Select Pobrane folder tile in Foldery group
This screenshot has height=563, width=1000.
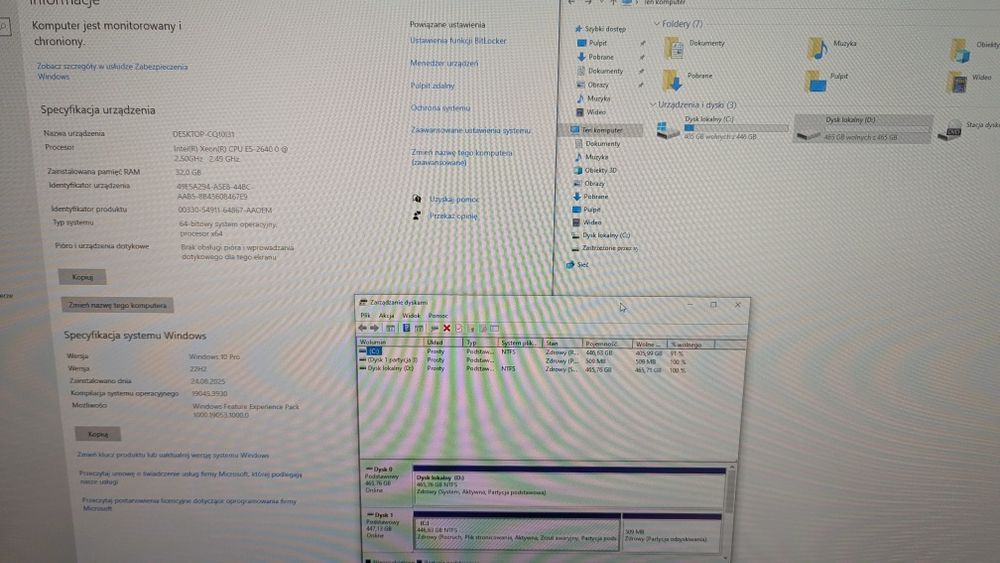pos(689,80)
